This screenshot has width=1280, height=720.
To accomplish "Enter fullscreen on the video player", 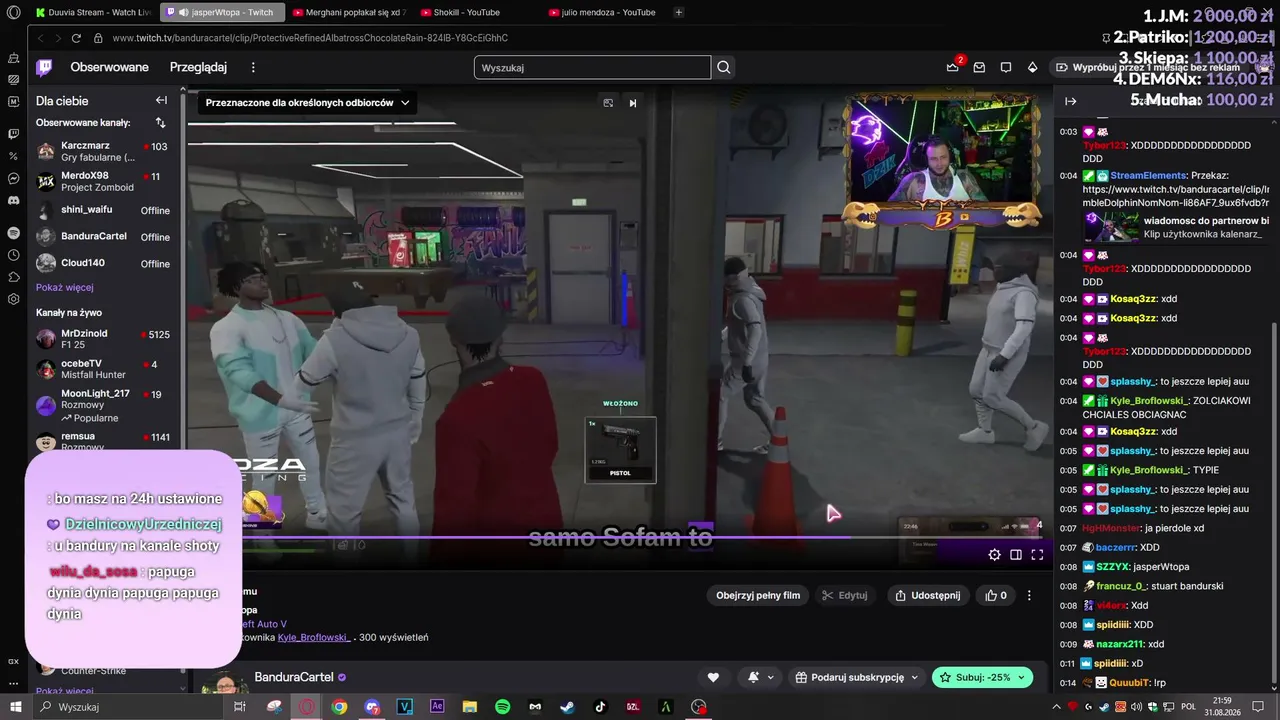I will 1037,555.
